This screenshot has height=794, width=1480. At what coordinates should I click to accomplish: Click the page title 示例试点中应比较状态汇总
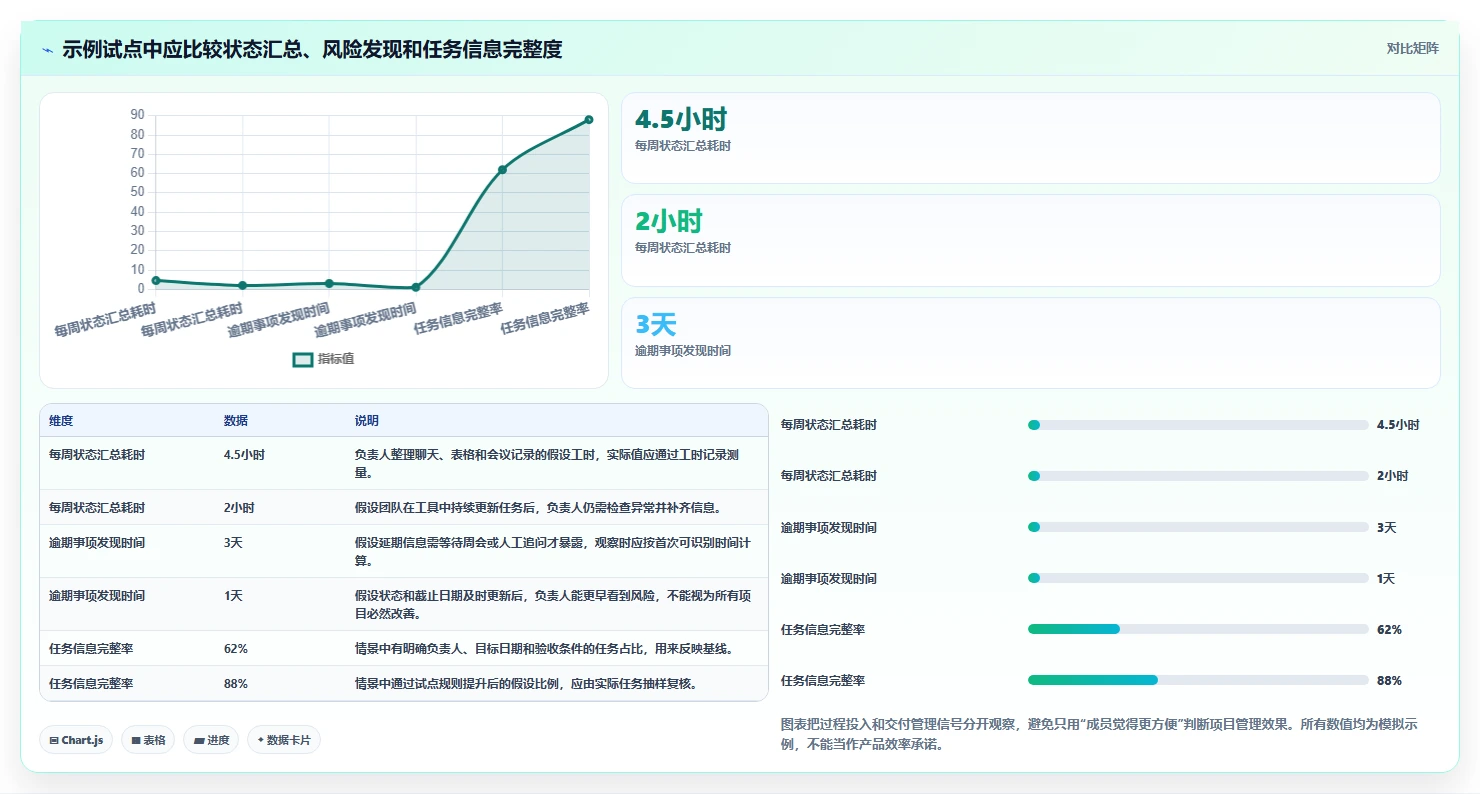tap(312, 49)
